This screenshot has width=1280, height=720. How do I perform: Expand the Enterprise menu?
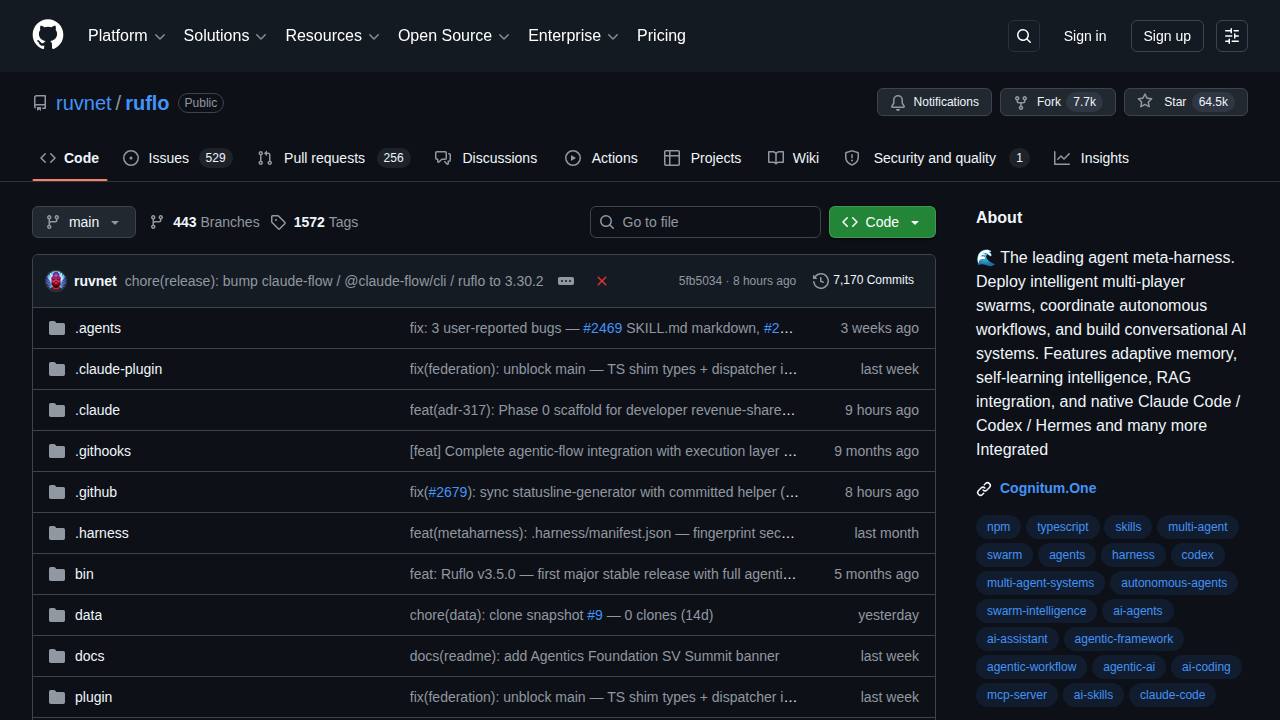coord(574,36)
